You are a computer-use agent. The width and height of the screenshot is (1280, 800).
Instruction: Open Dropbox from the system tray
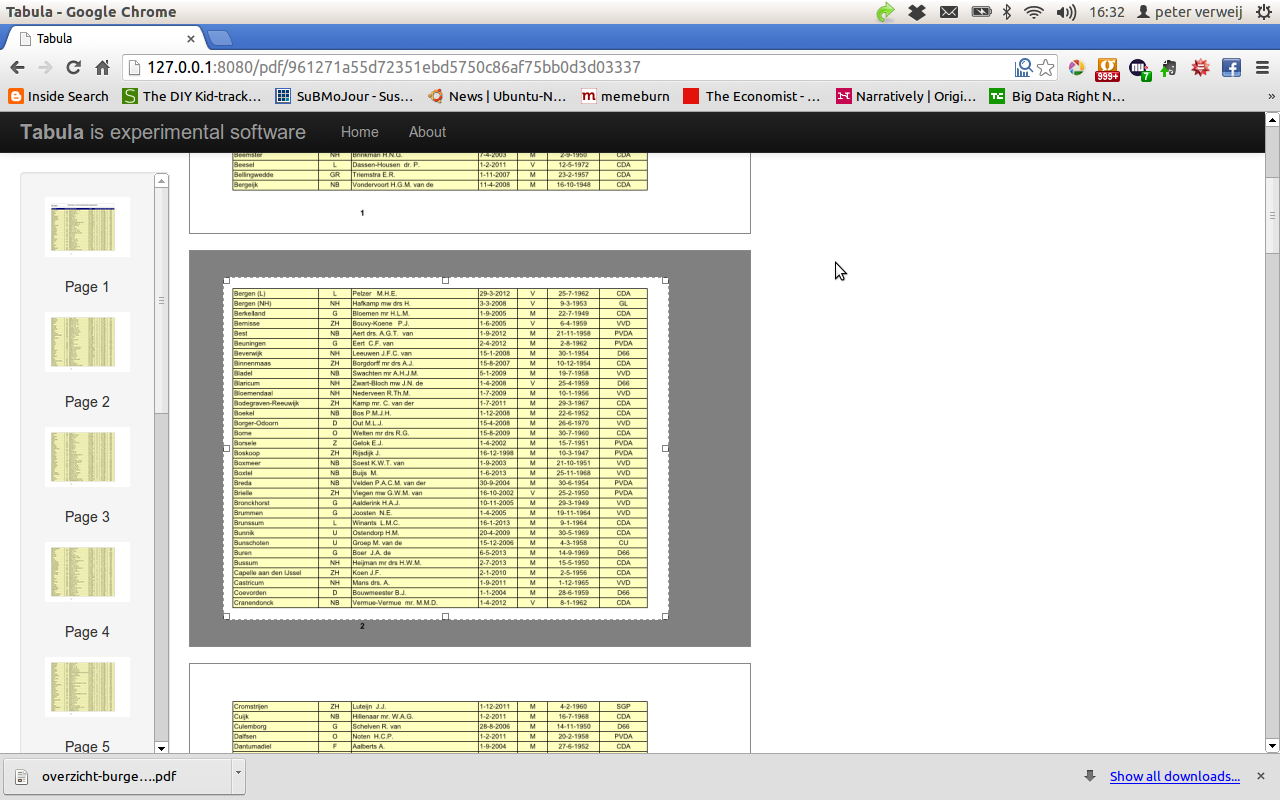tap(916, 11)
